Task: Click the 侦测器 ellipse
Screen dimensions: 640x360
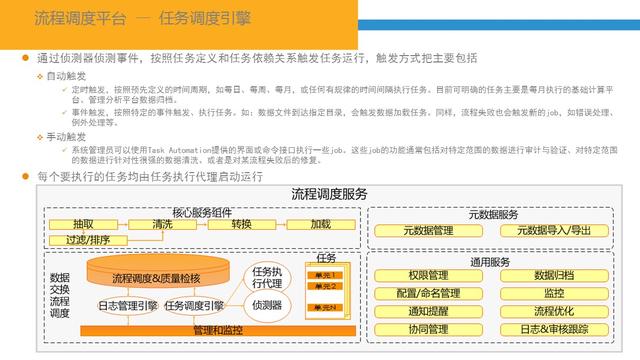Action: click(267, 305)
